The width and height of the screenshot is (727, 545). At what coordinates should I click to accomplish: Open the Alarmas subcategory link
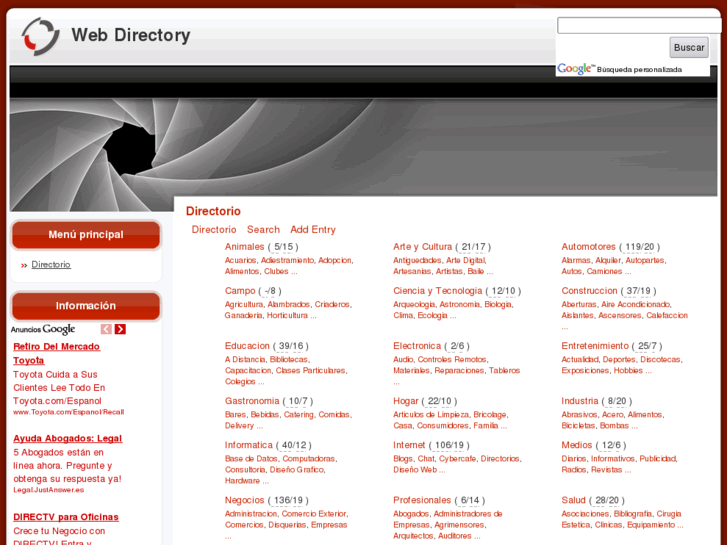[576, 260]
